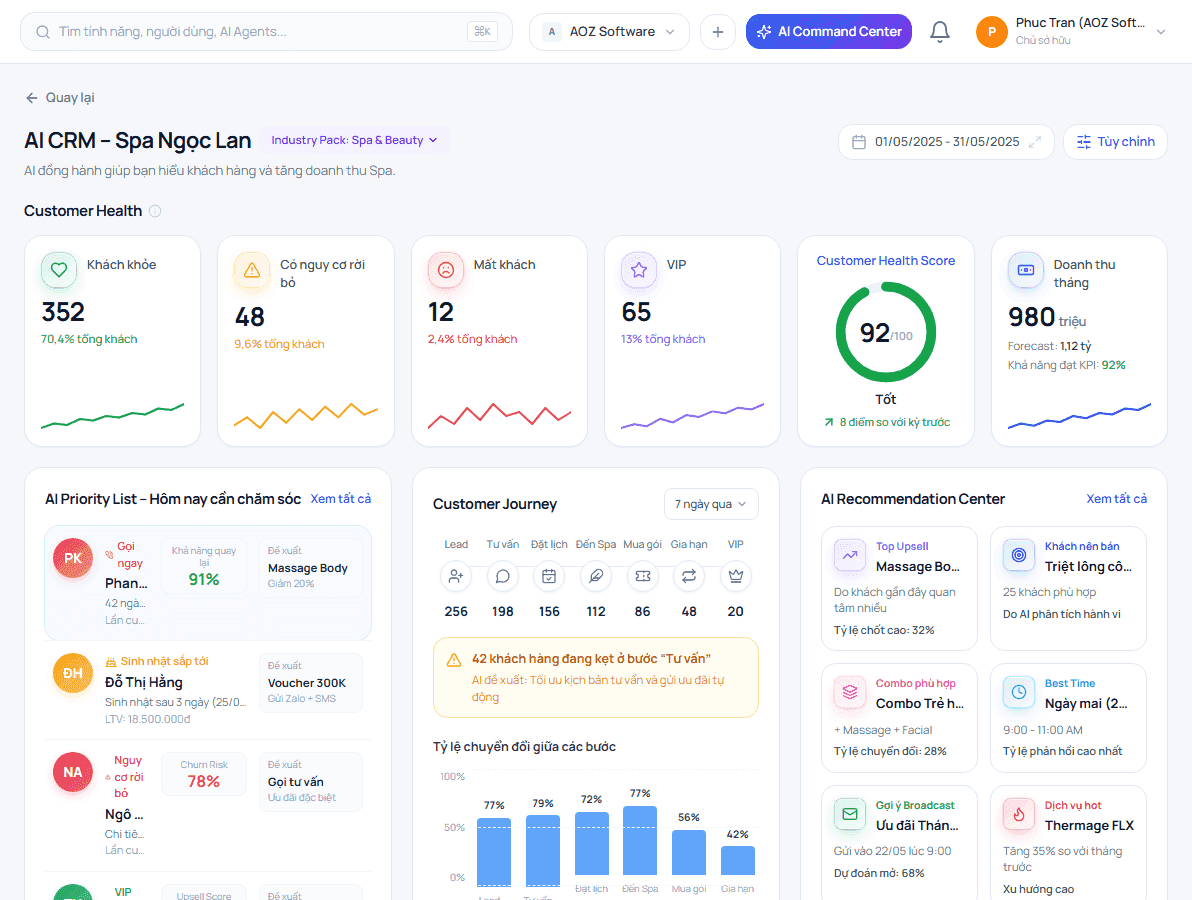This screenshot has width=1192, height=900.
Task: Click the warning icon on Có nguy cơ rời bỏ card
Action: click(252, 270)
